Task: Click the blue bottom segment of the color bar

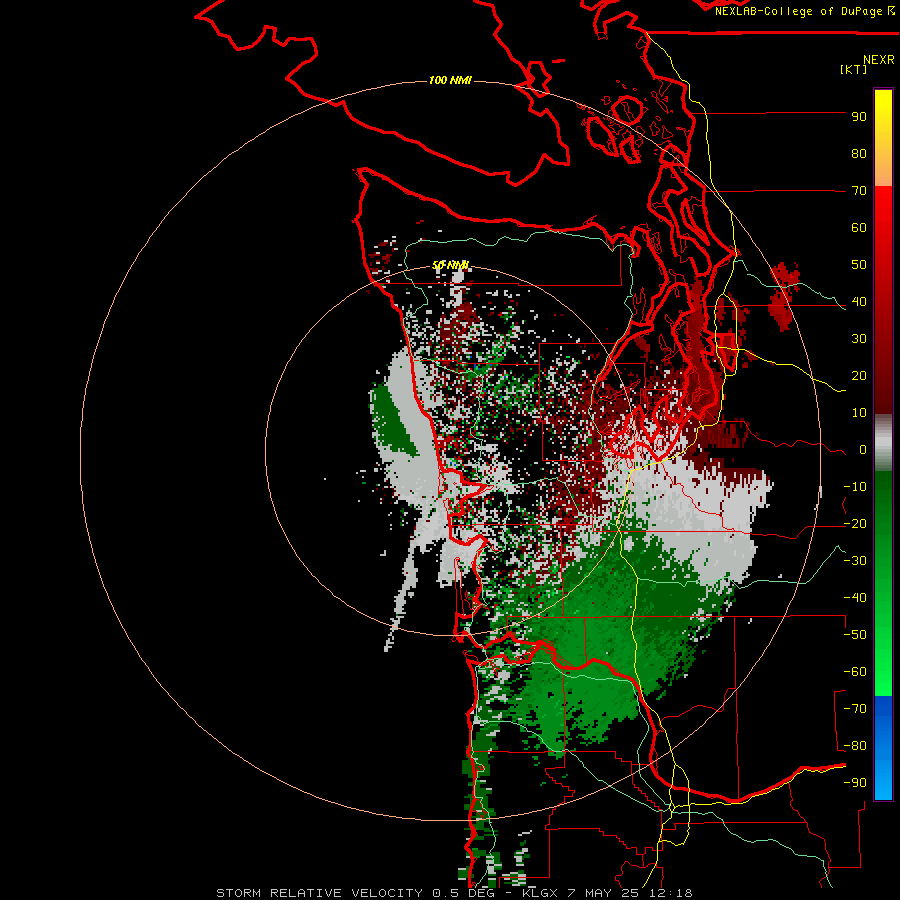Action: (883, 748)
